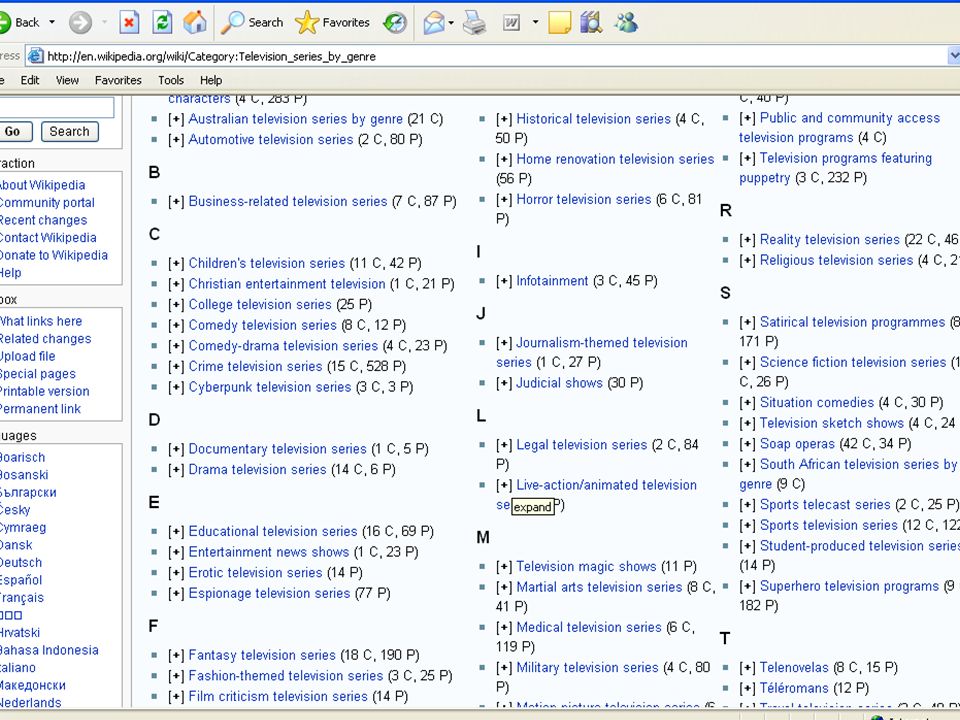Refresh the page with green arrows icon
The width and height of the screenshot is (960, 720).
[162, 23]
